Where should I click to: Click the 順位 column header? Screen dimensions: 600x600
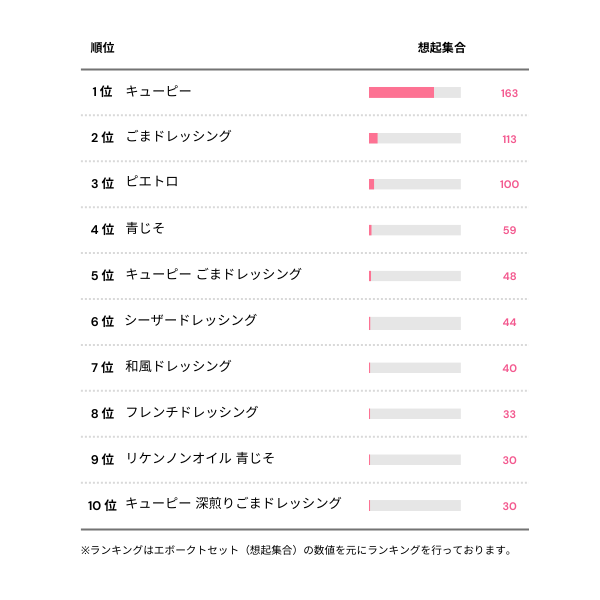tap(102, 48)
